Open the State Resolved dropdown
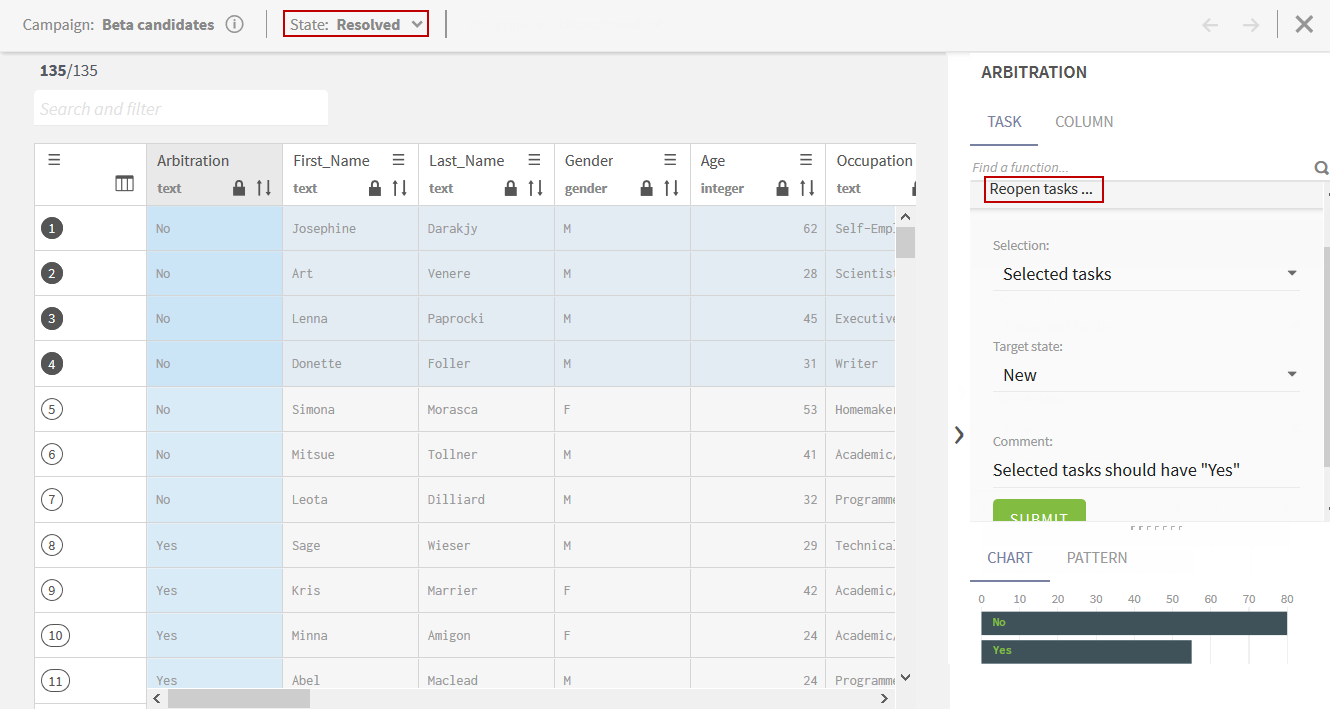The height and width of the screenshot is (709, 1330). [356, 25]
